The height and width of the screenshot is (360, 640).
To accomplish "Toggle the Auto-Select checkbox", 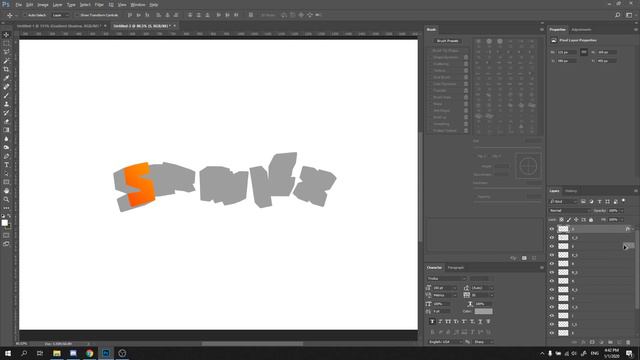I will tap(24, 15).
